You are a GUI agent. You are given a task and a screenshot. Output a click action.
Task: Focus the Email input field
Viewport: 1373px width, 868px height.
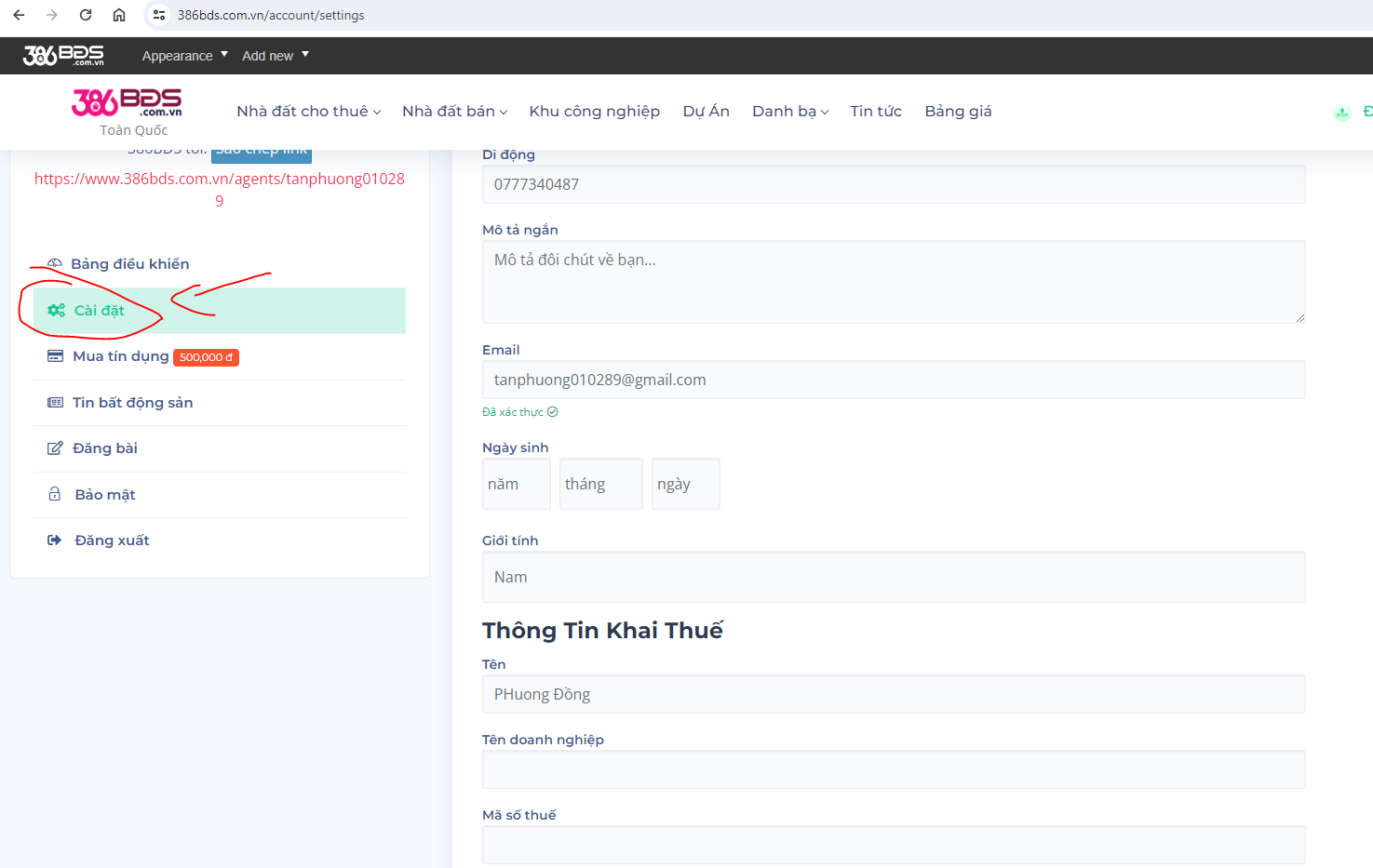[x=894, y=380]
